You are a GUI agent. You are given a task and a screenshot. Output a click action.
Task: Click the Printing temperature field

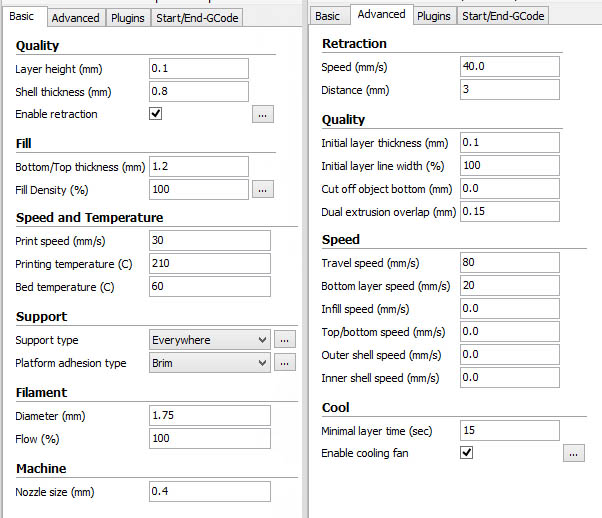209,263
